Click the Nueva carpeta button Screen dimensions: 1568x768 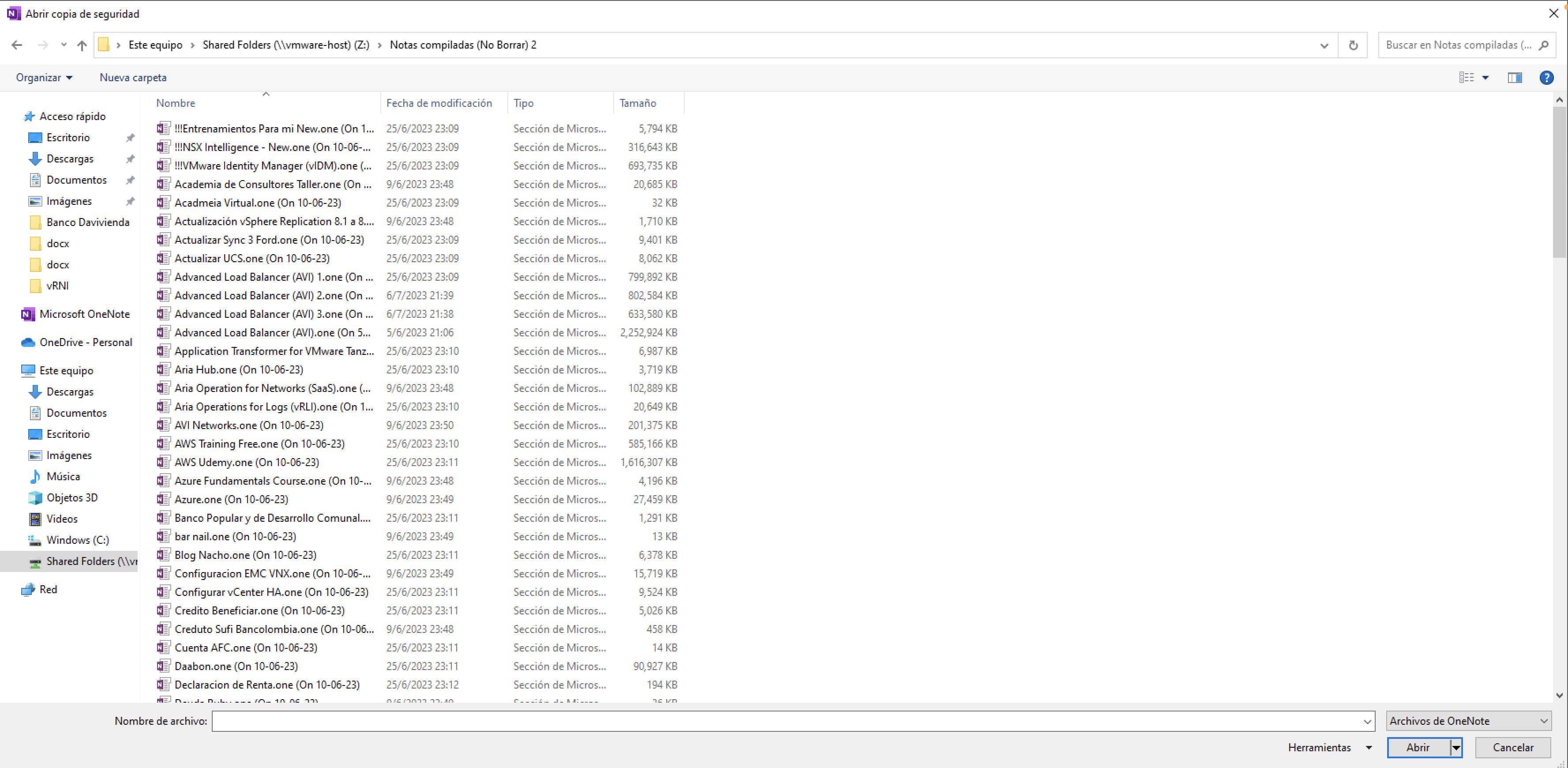[x=133, y=77]
